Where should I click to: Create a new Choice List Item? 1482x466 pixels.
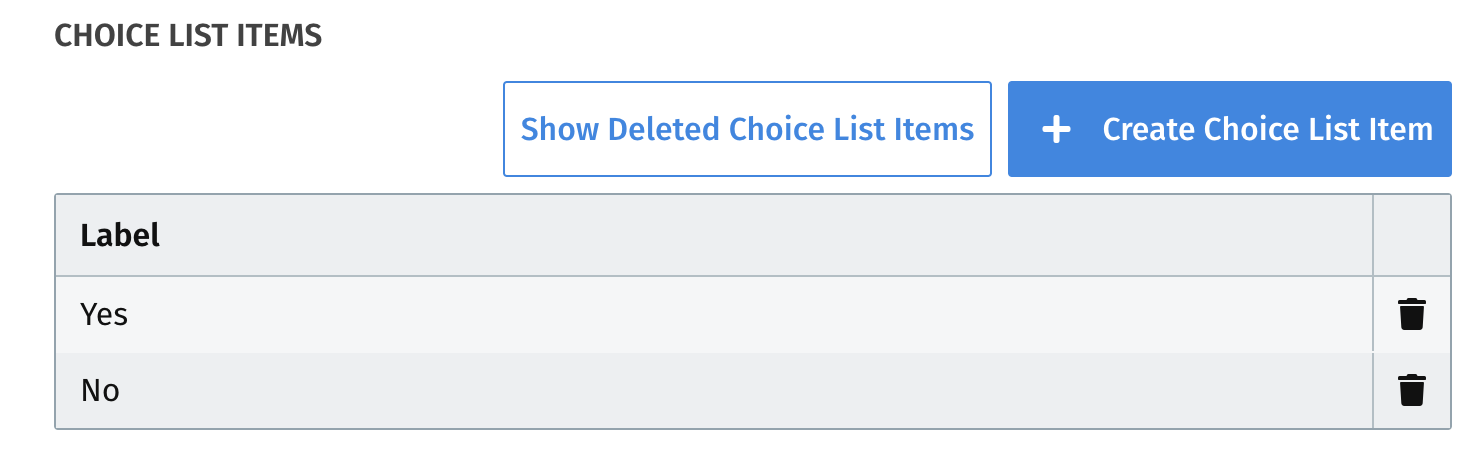1229,129
